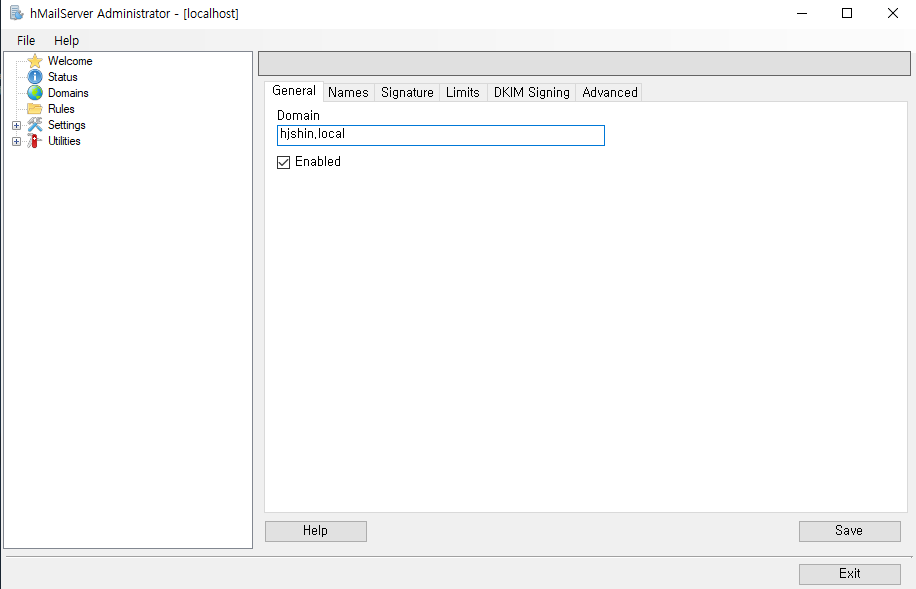The height and width of the screenshot is (589, 916).
Task: Select Status label in the tree
Action: 63,77
